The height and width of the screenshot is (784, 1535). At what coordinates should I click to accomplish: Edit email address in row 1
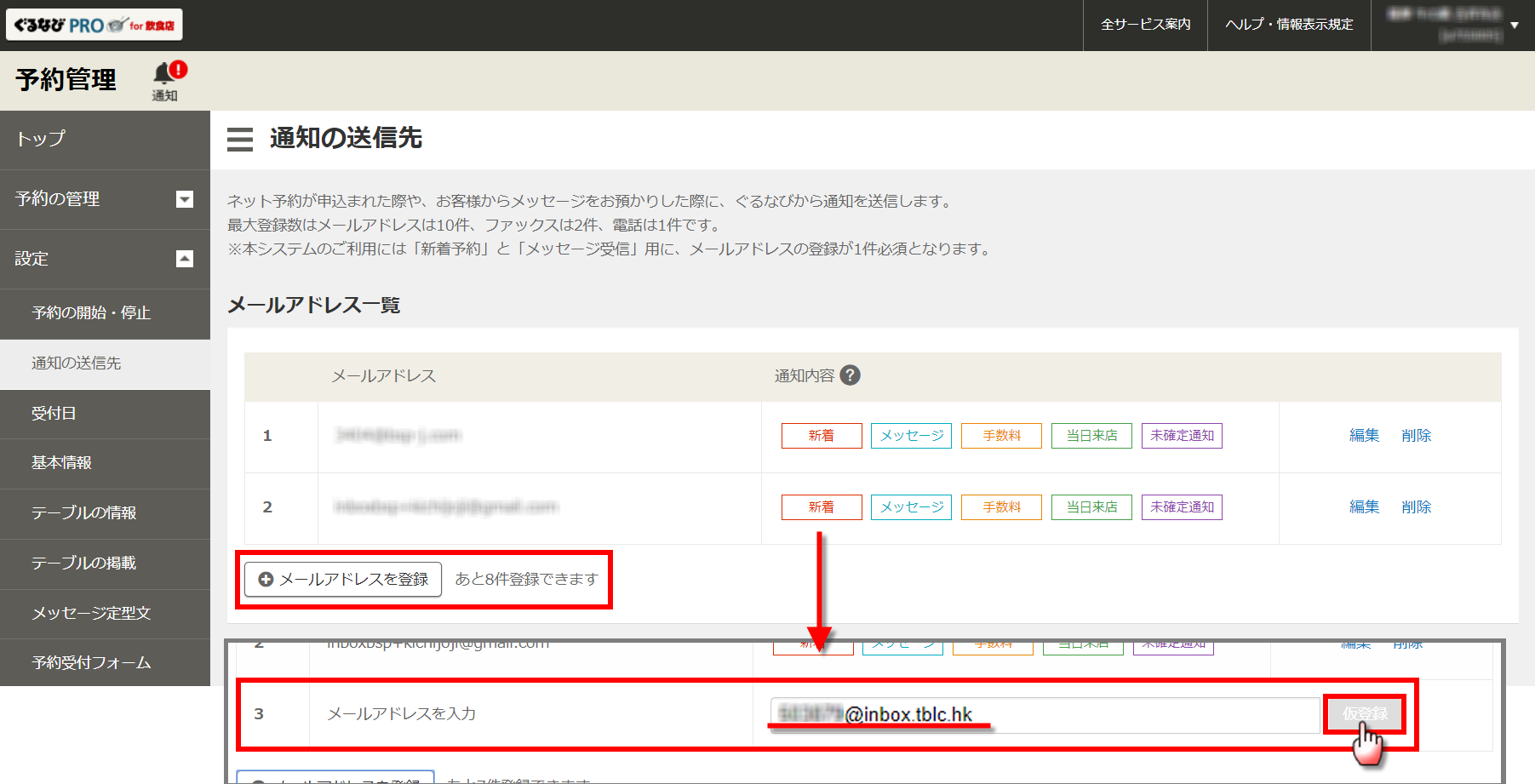[x=1364, y=436]
